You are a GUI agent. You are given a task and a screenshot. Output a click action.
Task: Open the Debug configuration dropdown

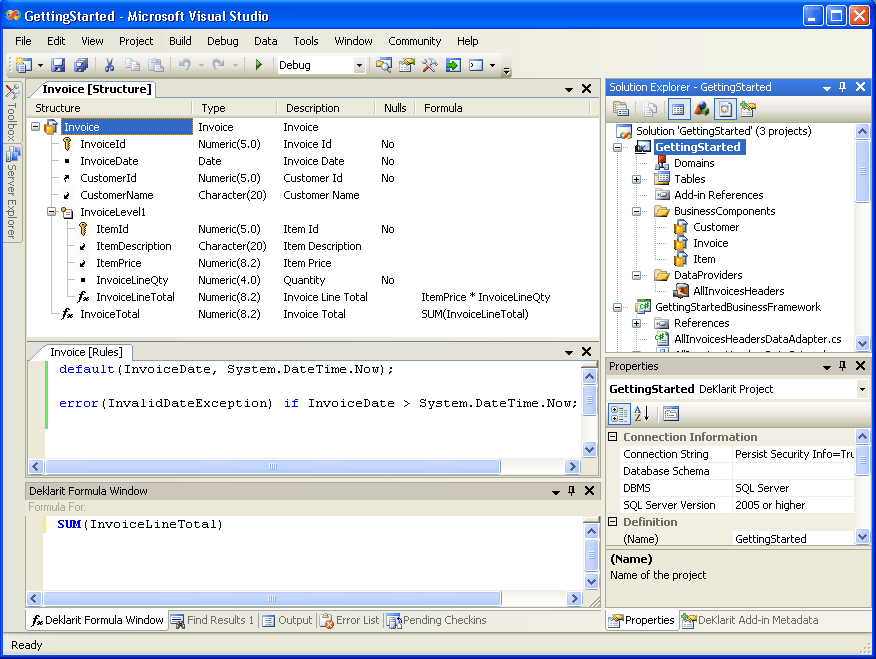tap(359, 65)
